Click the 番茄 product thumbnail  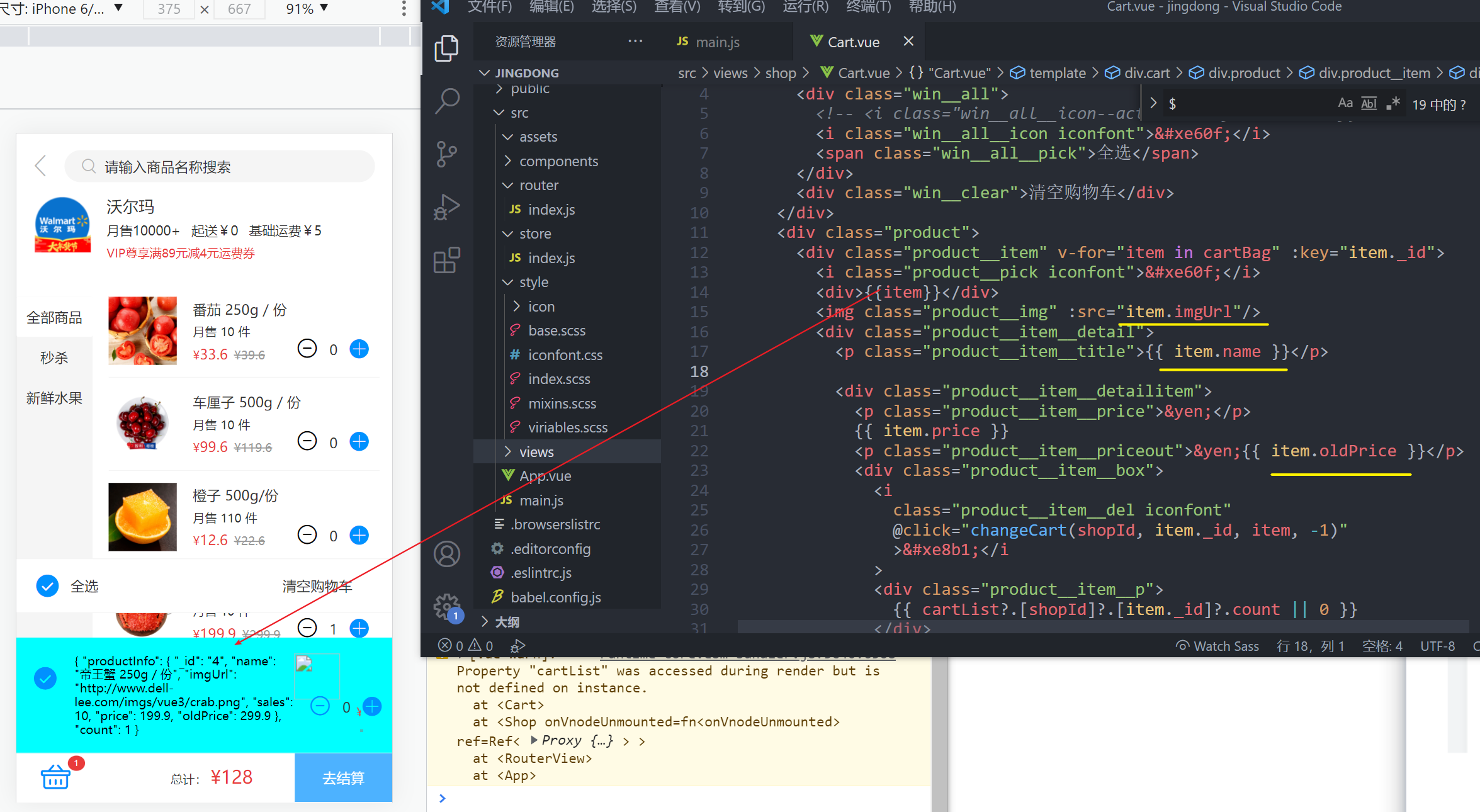(x=143, y=330)
